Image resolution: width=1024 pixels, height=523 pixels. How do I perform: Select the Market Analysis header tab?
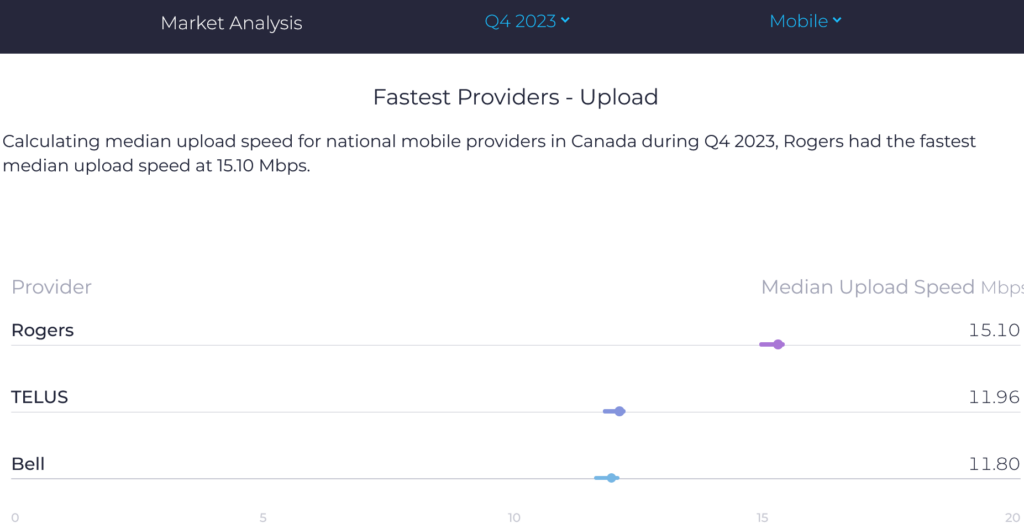pyautogui.click(x=231, y=22)
